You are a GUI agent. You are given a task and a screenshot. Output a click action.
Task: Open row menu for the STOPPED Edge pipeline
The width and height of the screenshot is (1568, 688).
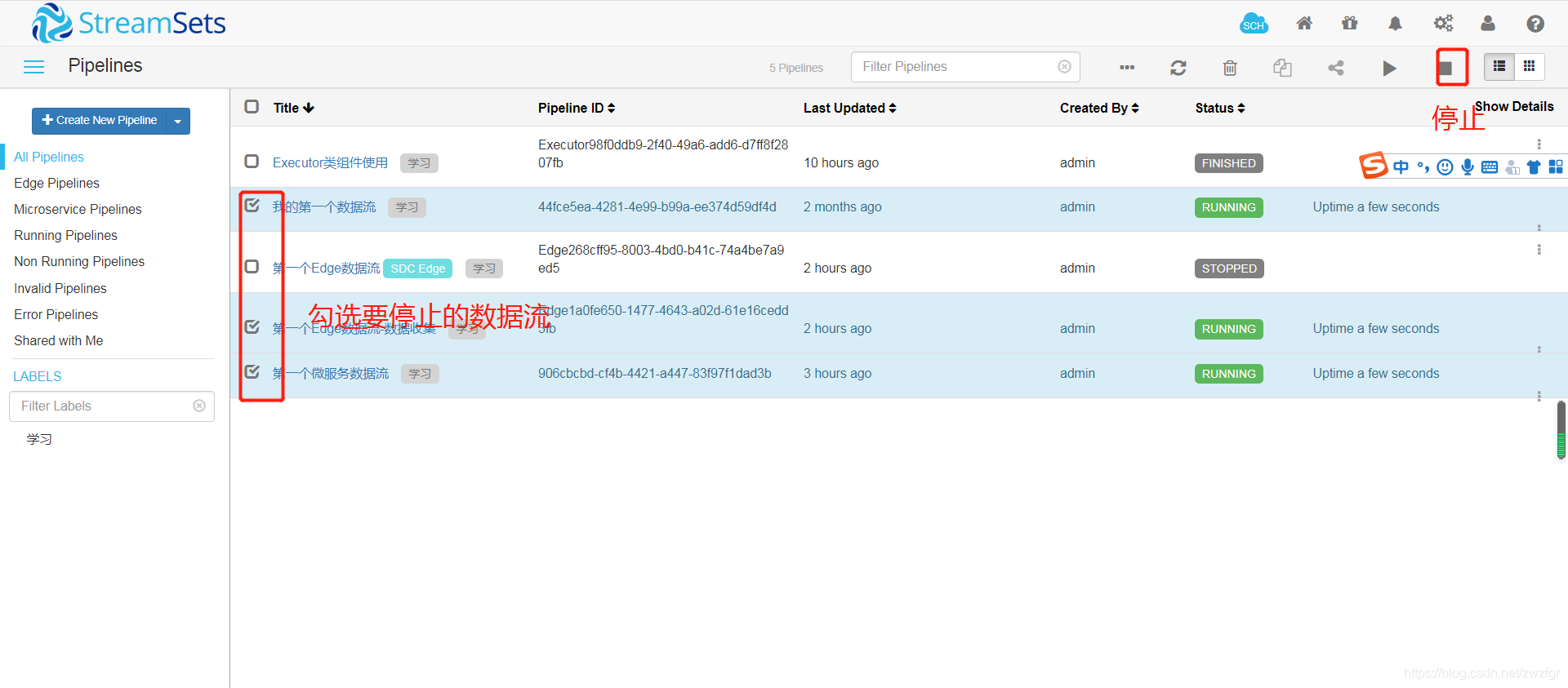(x=1539, y=250)
